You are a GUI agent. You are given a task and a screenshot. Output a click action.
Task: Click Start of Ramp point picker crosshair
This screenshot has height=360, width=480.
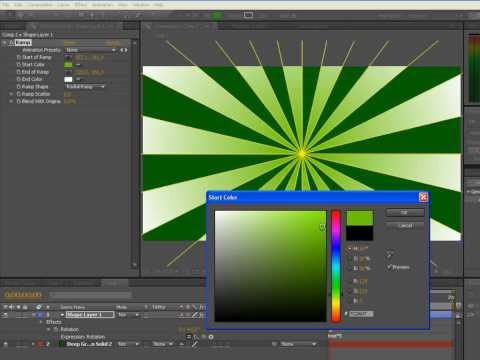(x=68, y=57)
